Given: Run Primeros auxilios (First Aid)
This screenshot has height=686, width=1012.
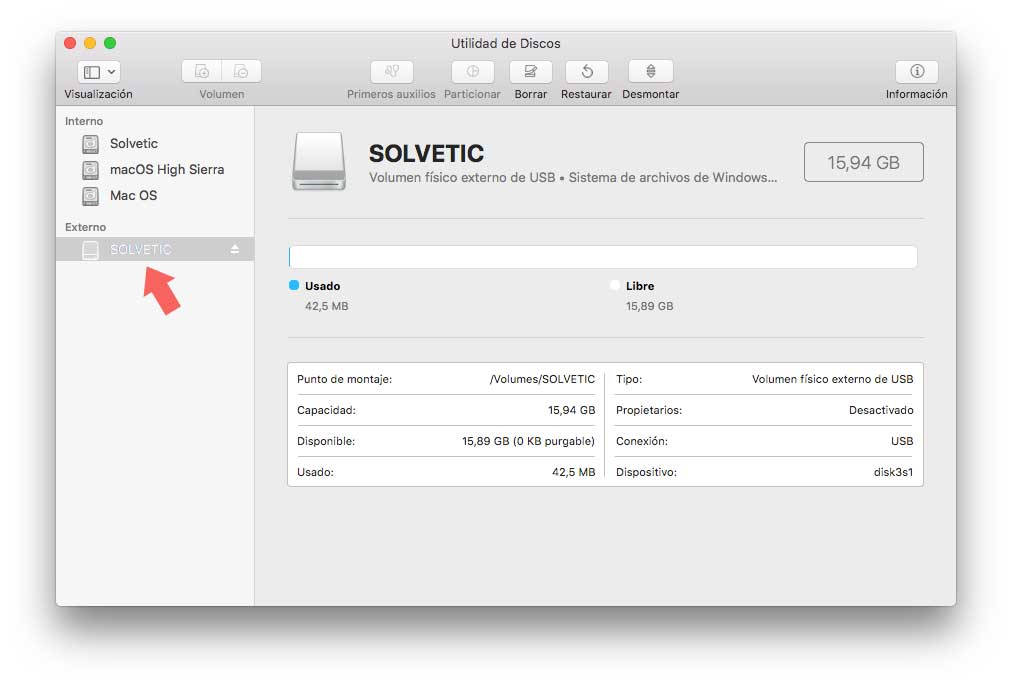Looking at the screenshot, I should (x=392, y=71).
